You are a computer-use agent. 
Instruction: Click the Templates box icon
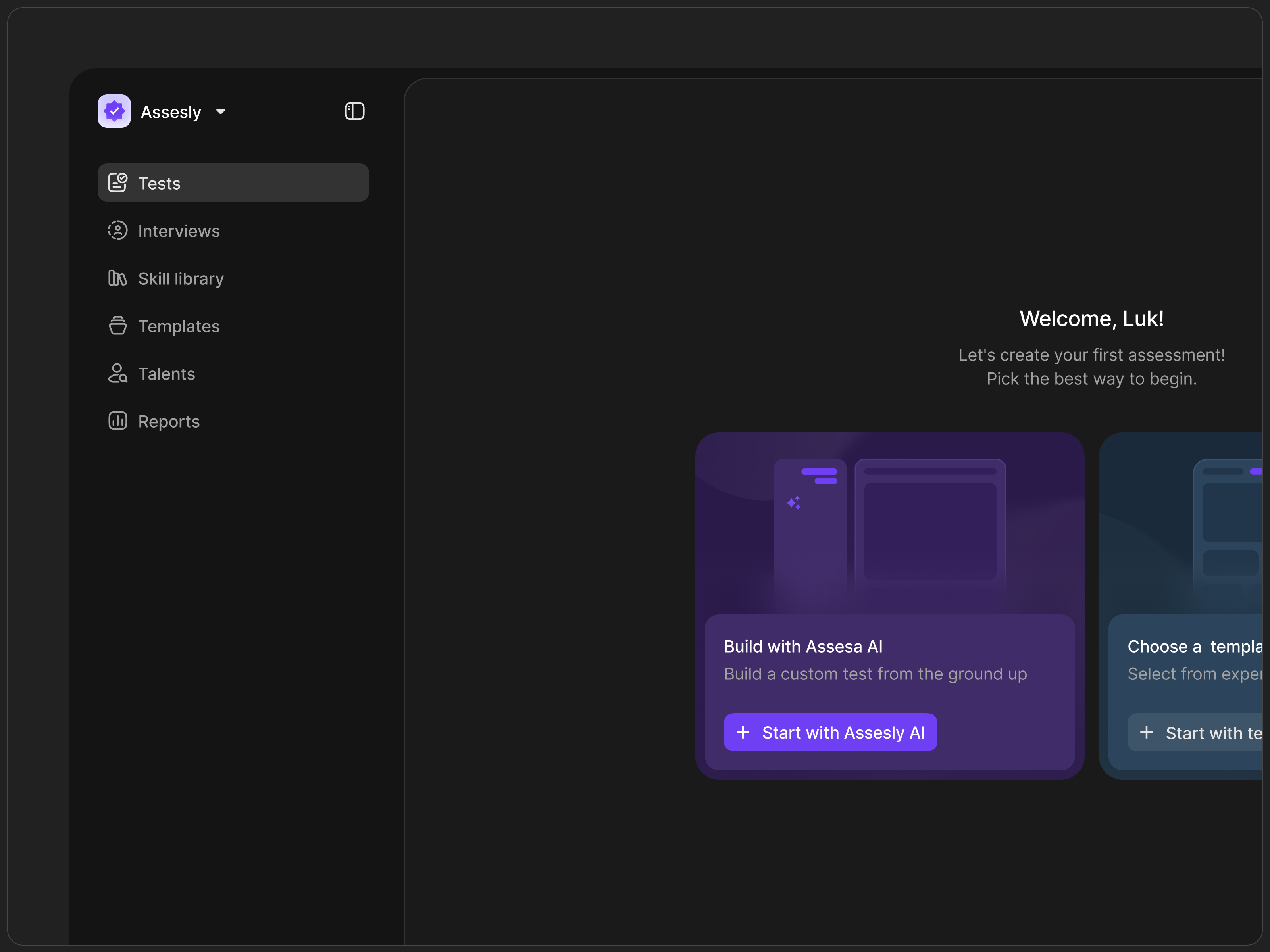click(x=118, y=325)
